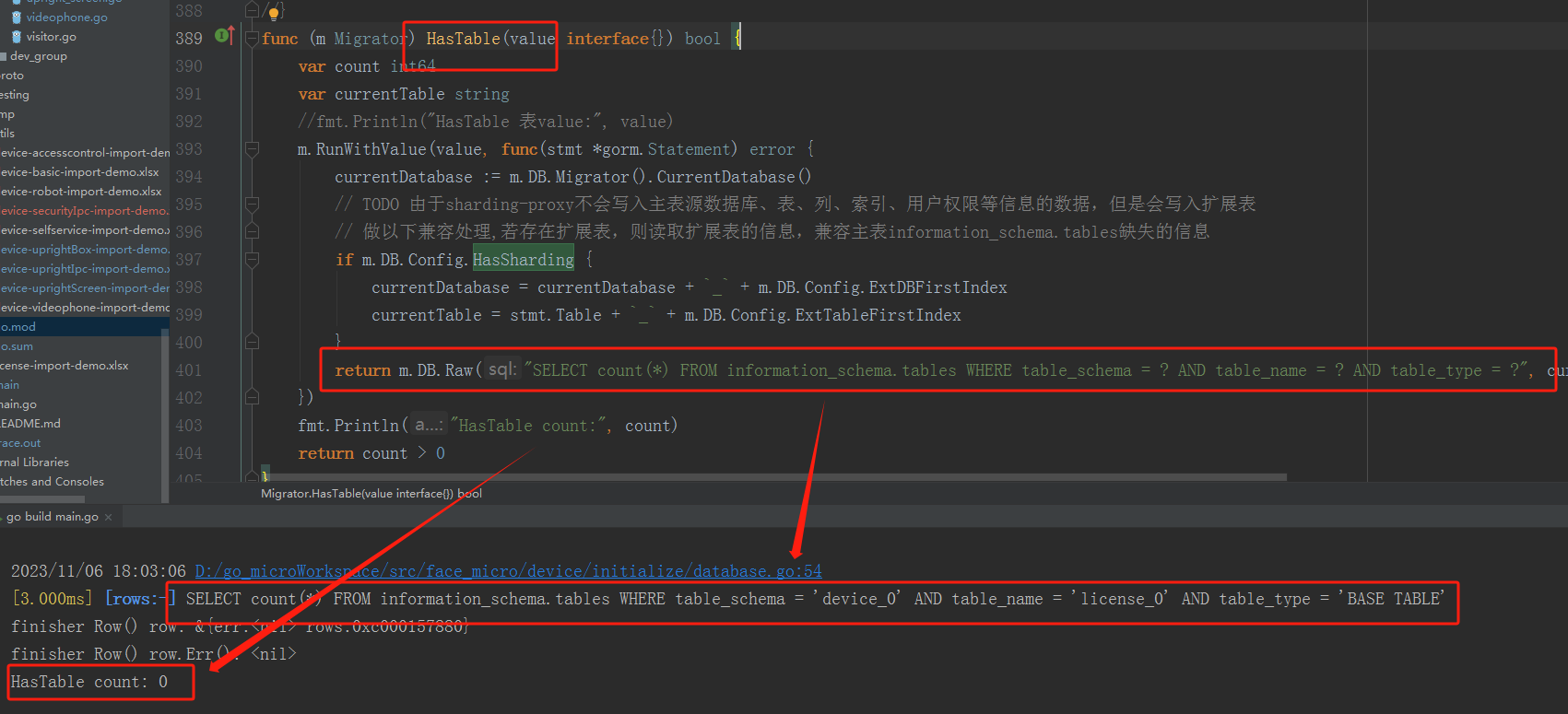Click the fold end marker at line 400
This screenshot has height=714, width=1568.
click(252, 342)
